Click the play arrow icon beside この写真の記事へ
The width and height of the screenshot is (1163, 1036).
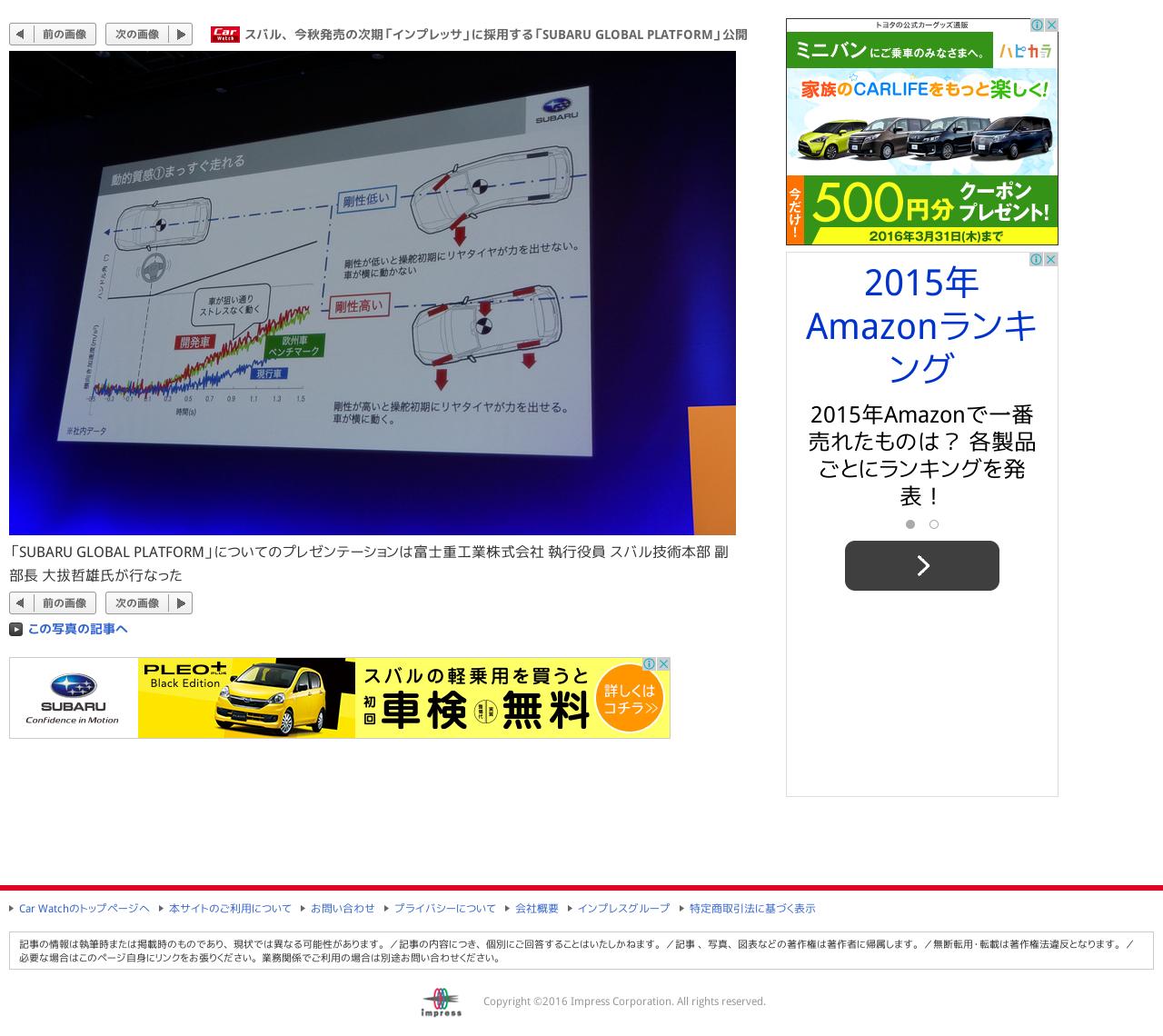tap(15, 629)
